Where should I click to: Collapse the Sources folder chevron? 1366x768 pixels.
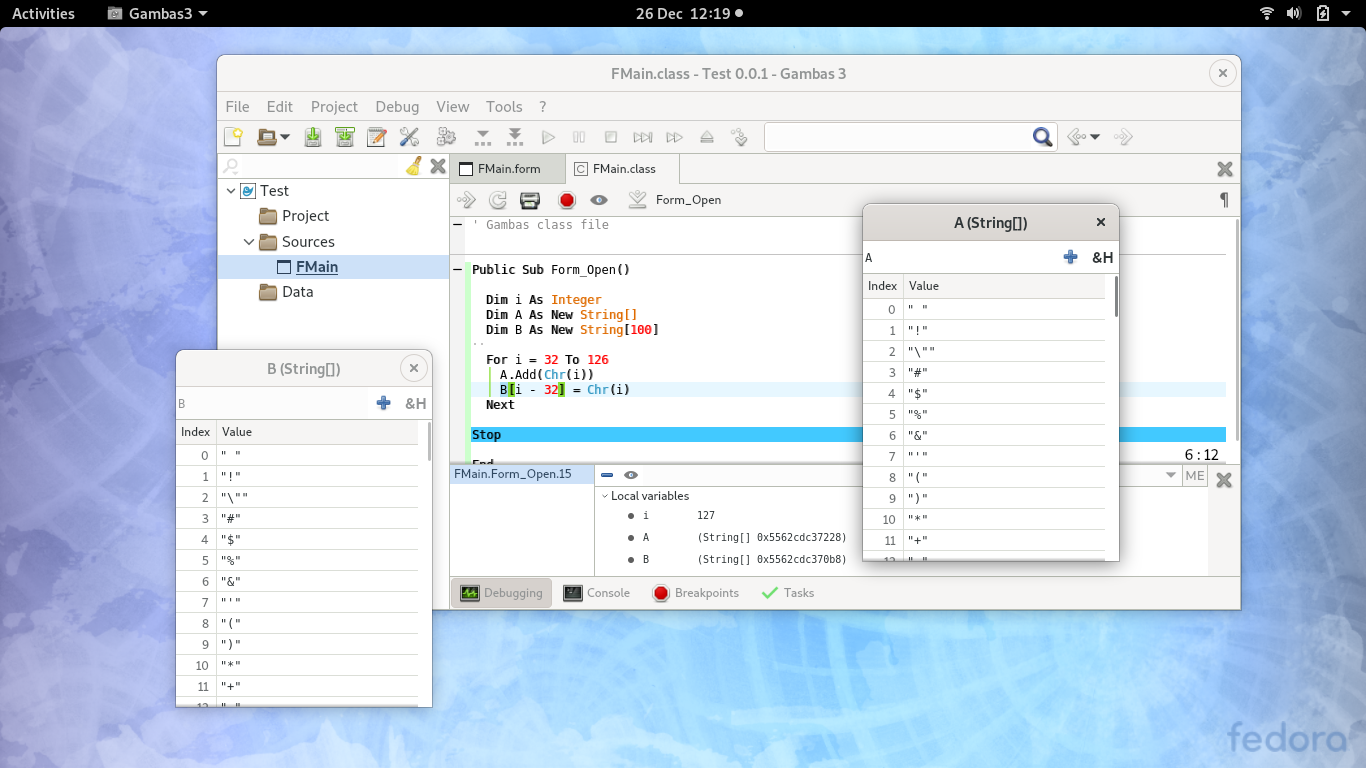pos(250,242)
